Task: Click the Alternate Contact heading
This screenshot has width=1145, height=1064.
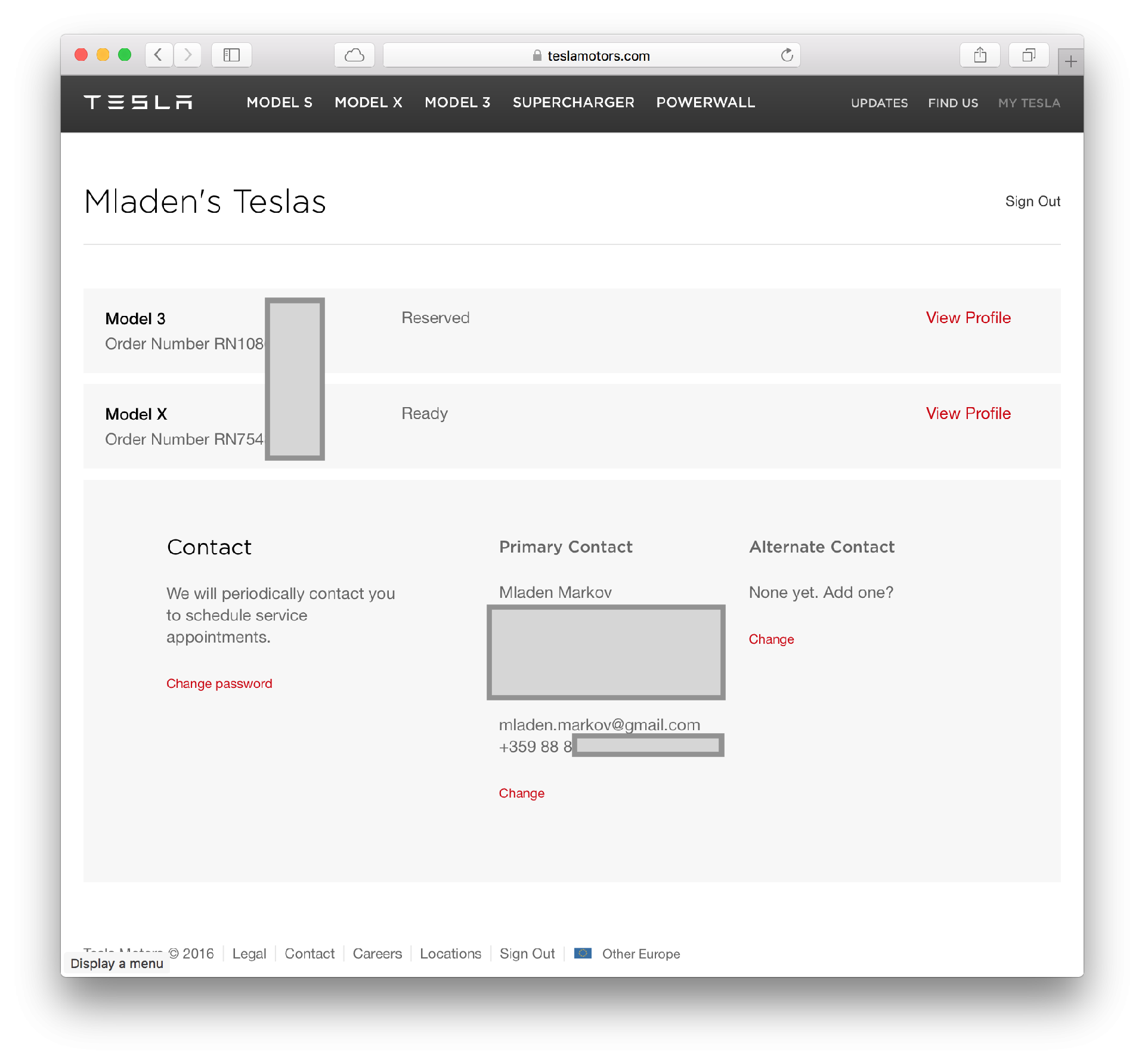Action: pyautogui.click(x=822, y=547)
